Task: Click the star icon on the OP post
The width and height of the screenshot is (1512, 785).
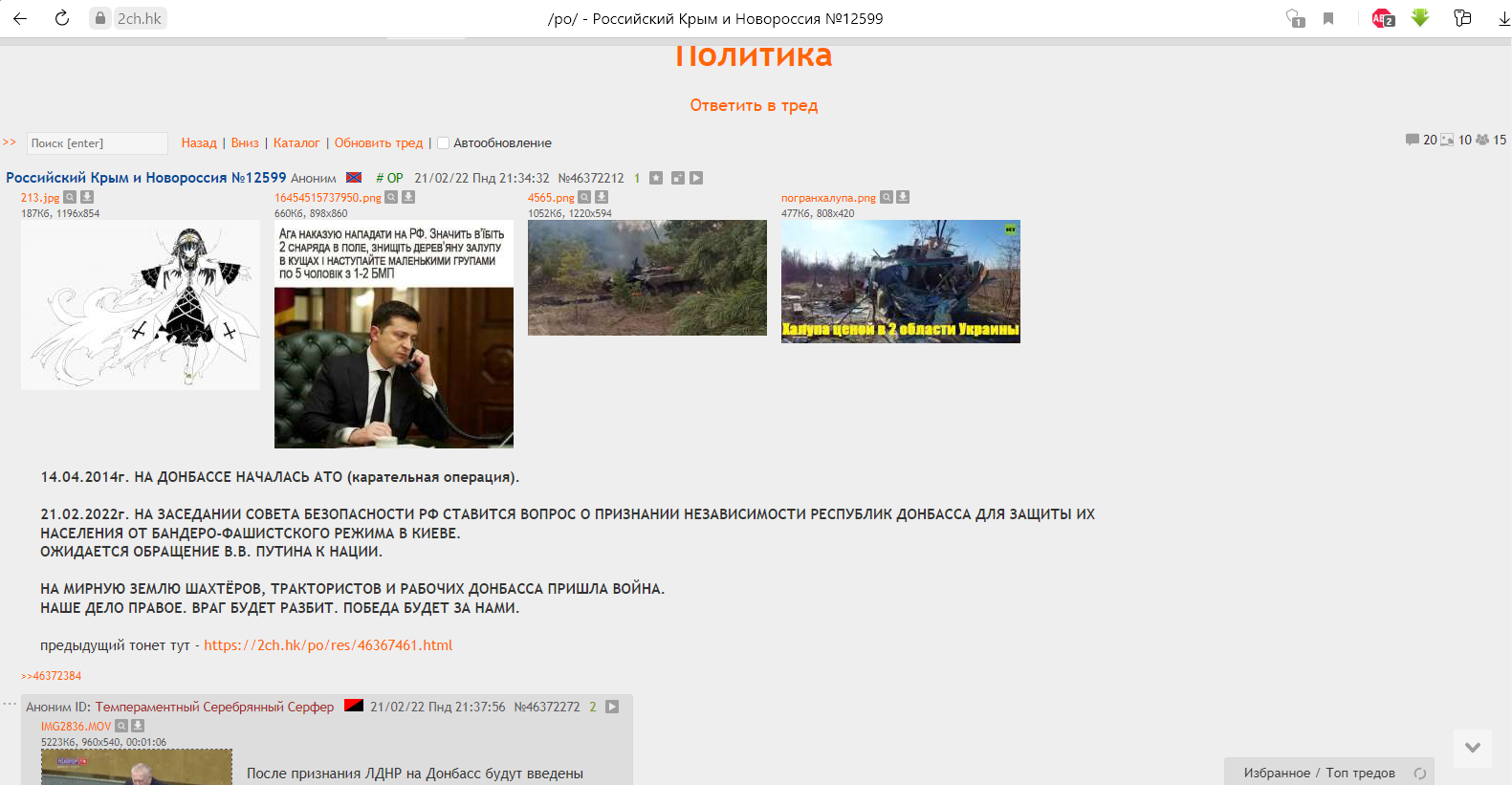Action: [x=656, y=178]
